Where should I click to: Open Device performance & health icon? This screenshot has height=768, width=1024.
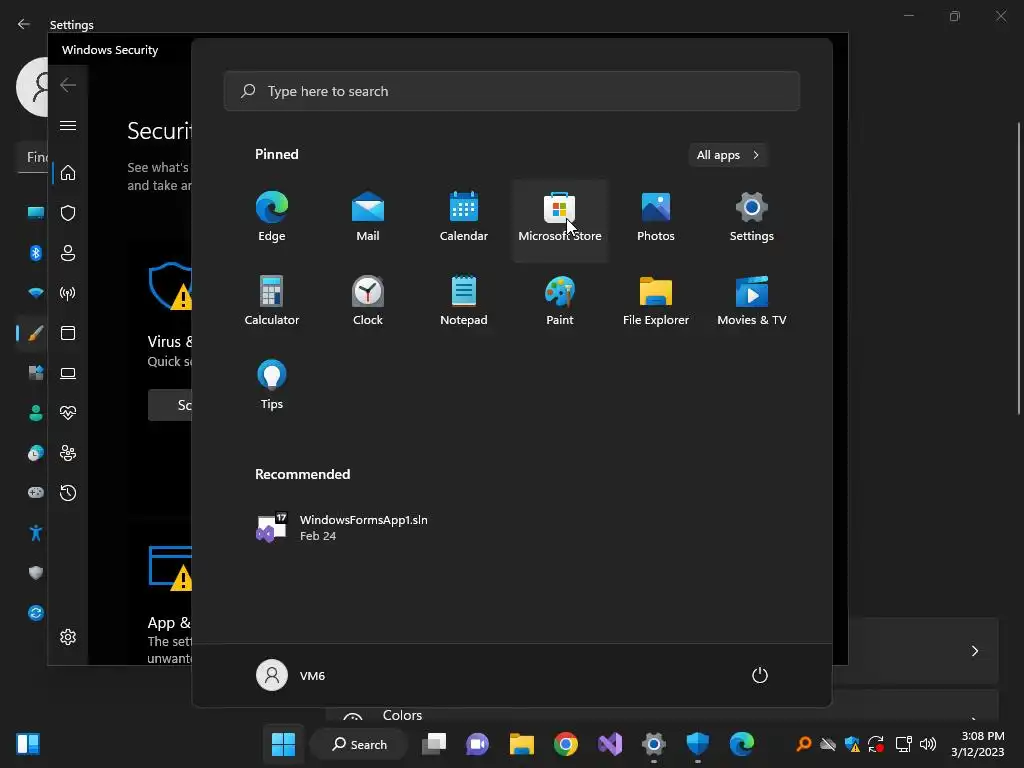click(68, 413)
